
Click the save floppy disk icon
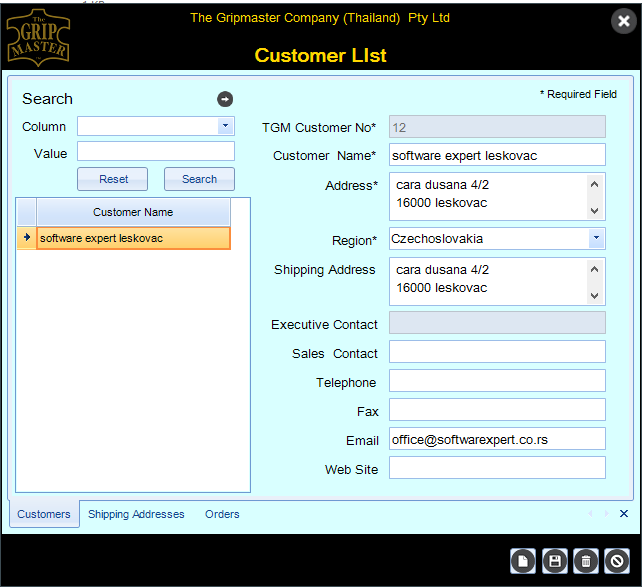(x=554, y=561)
